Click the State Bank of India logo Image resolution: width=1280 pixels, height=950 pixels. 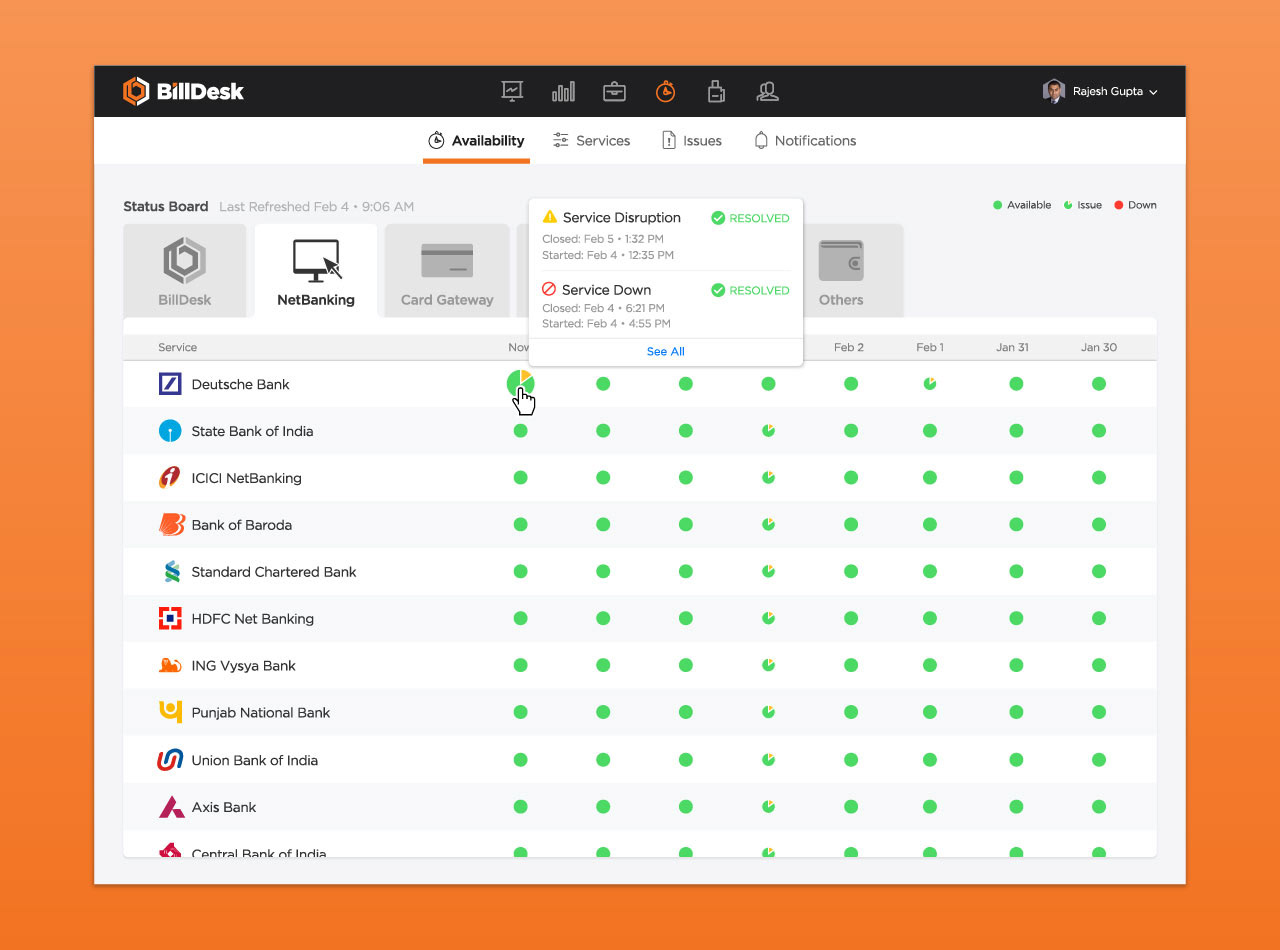[170, 431]
